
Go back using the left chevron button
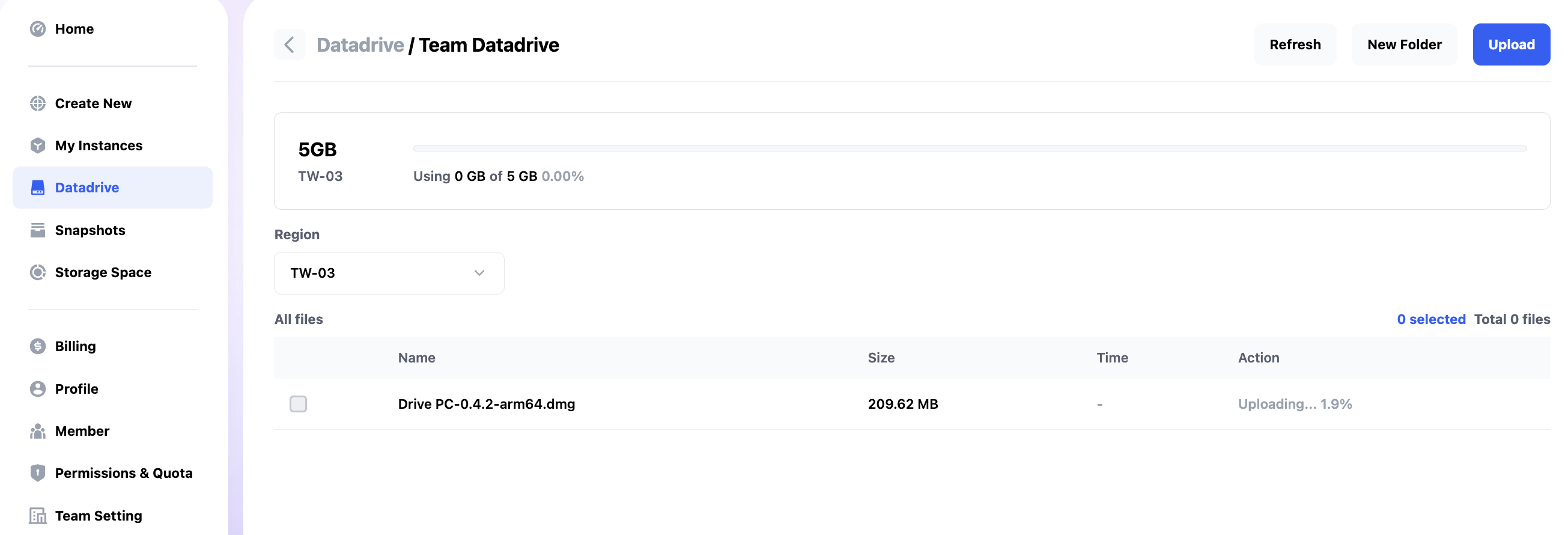289,44
